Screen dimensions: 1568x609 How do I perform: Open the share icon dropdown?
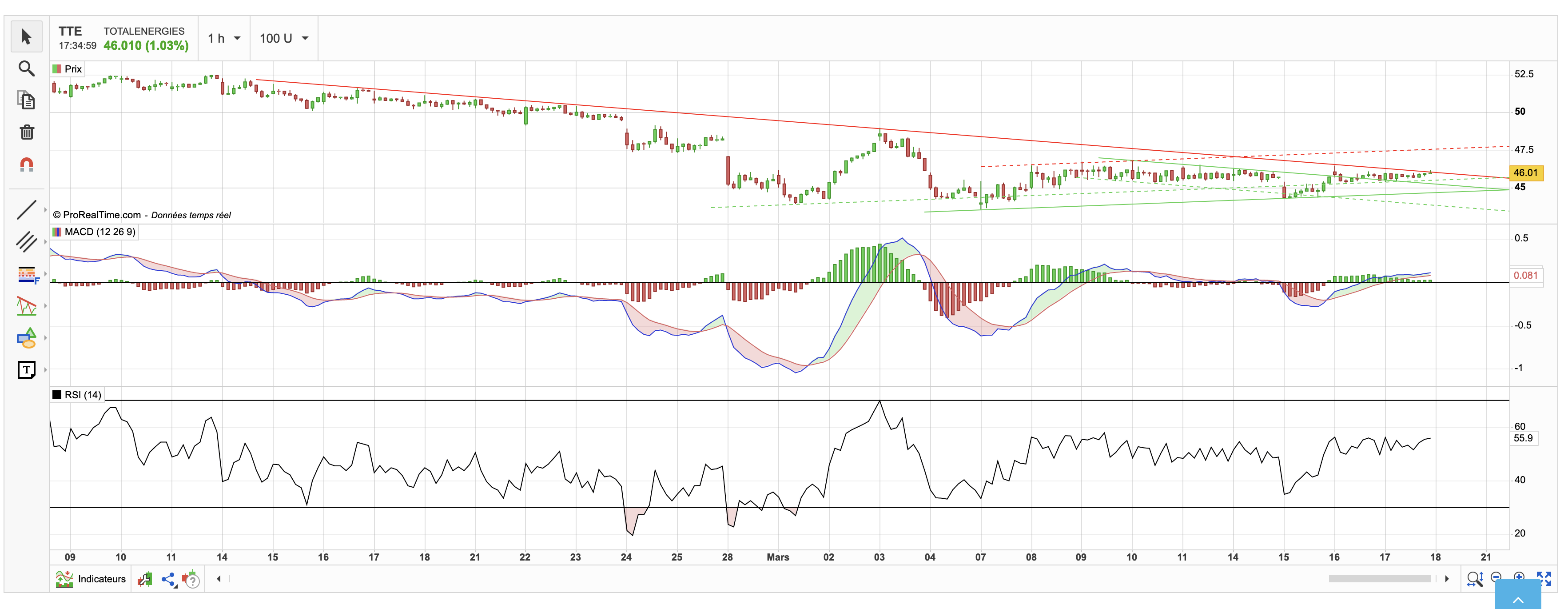pos(169,580)
